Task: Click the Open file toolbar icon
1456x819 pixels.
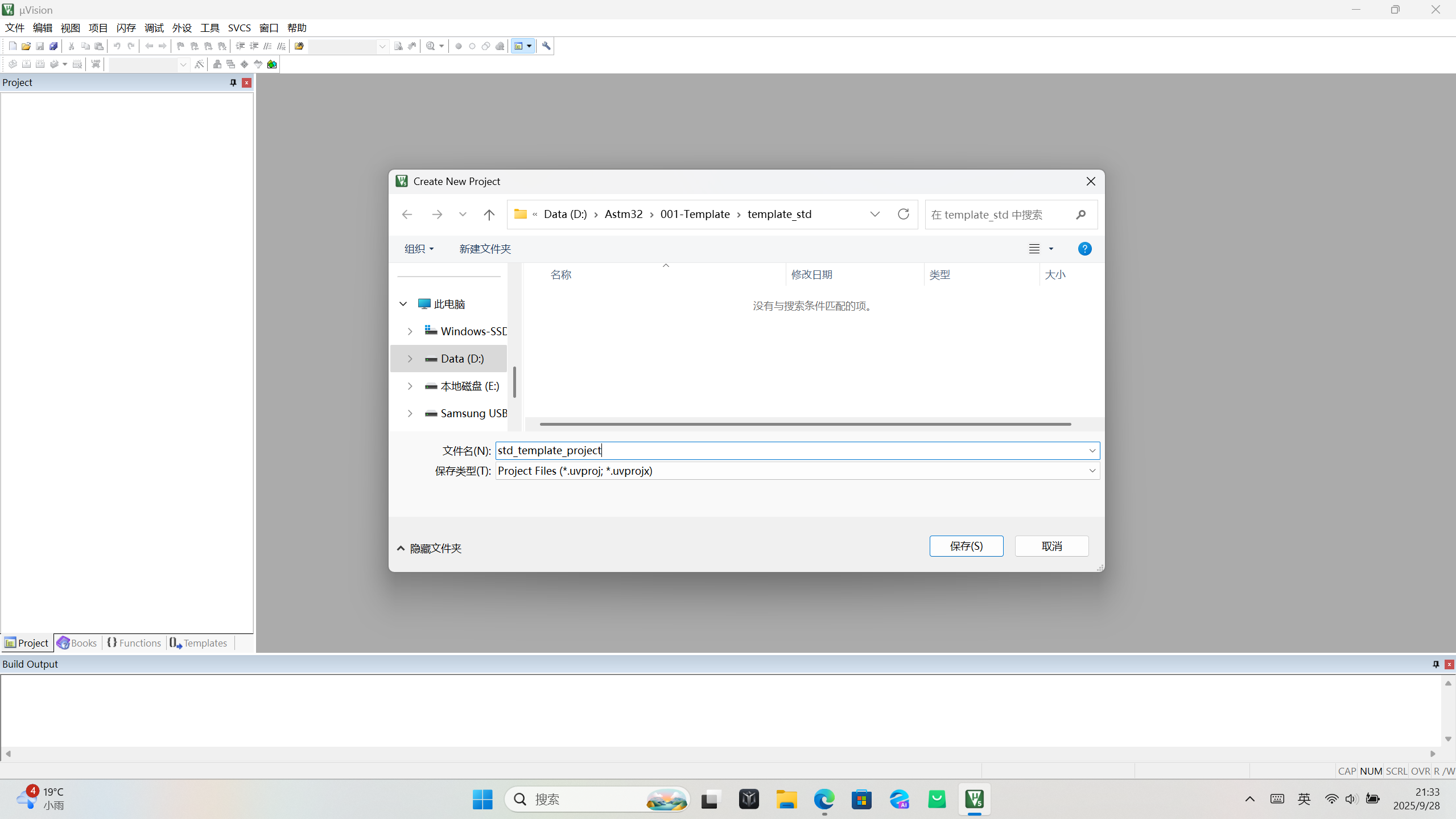Action: coord(26,46)
